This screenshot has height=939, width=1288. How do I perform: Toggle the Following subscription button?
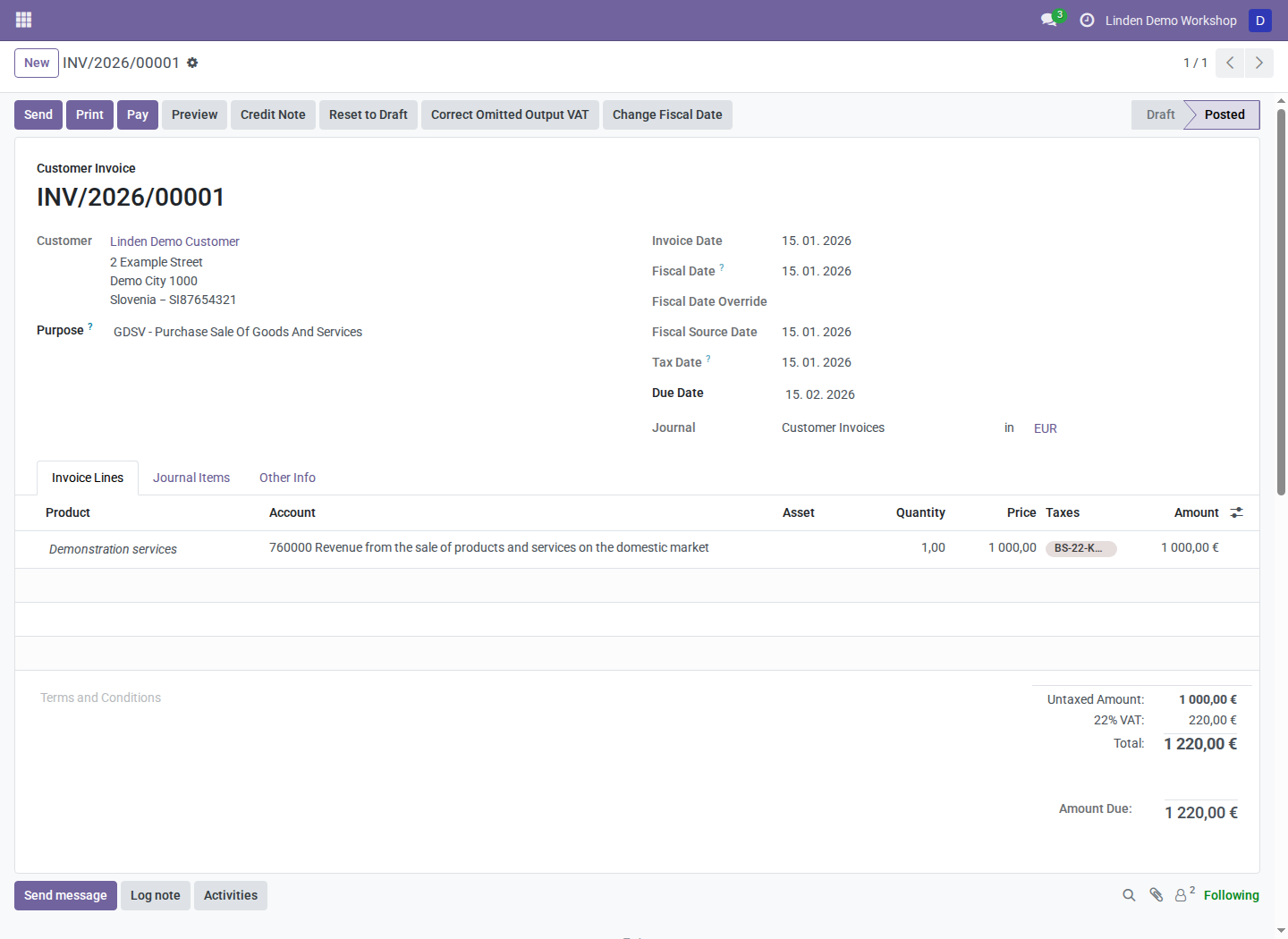tap(1231, 895)
